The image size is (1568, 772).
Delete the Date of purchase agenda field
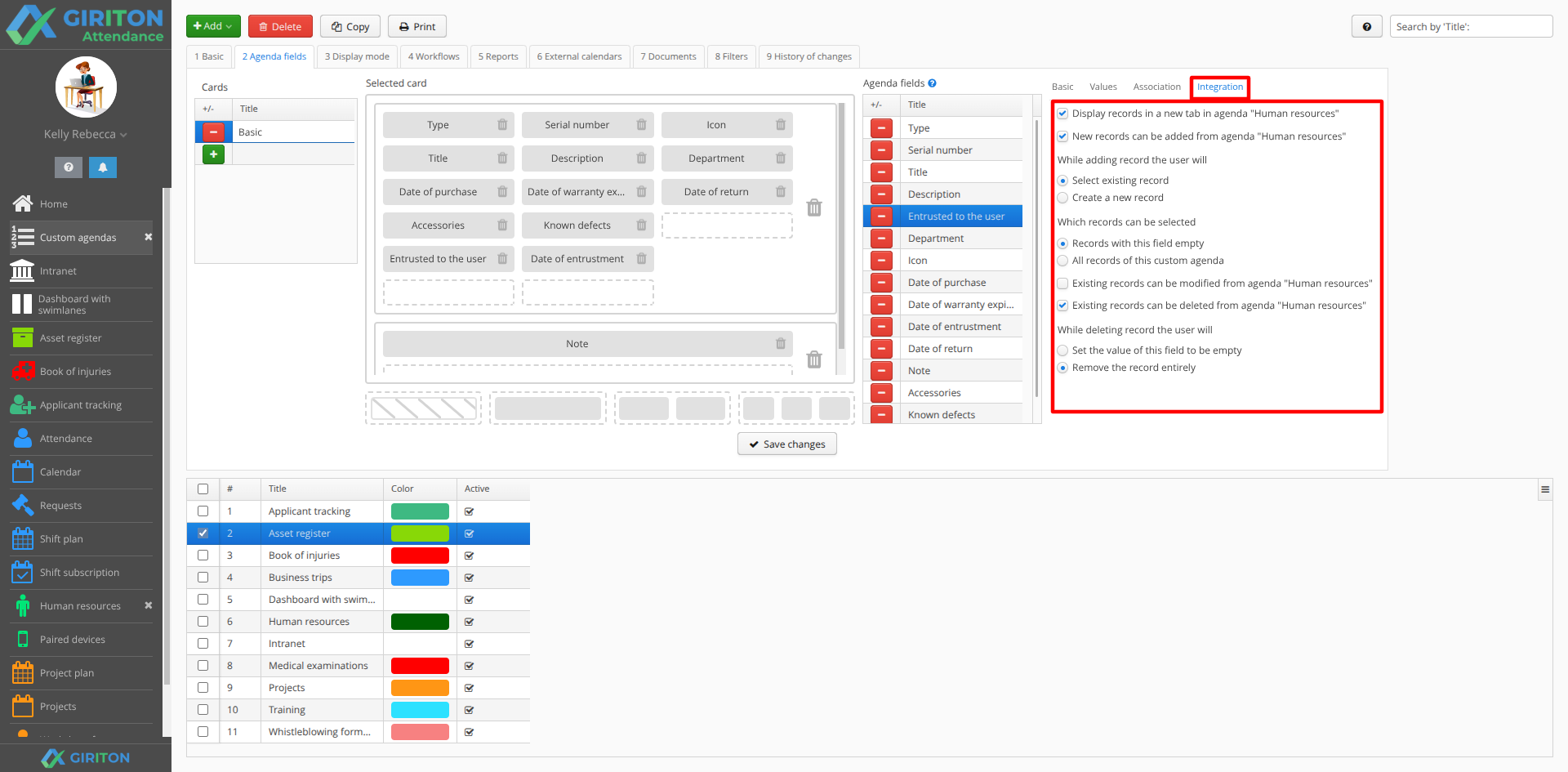click(881, 283)
